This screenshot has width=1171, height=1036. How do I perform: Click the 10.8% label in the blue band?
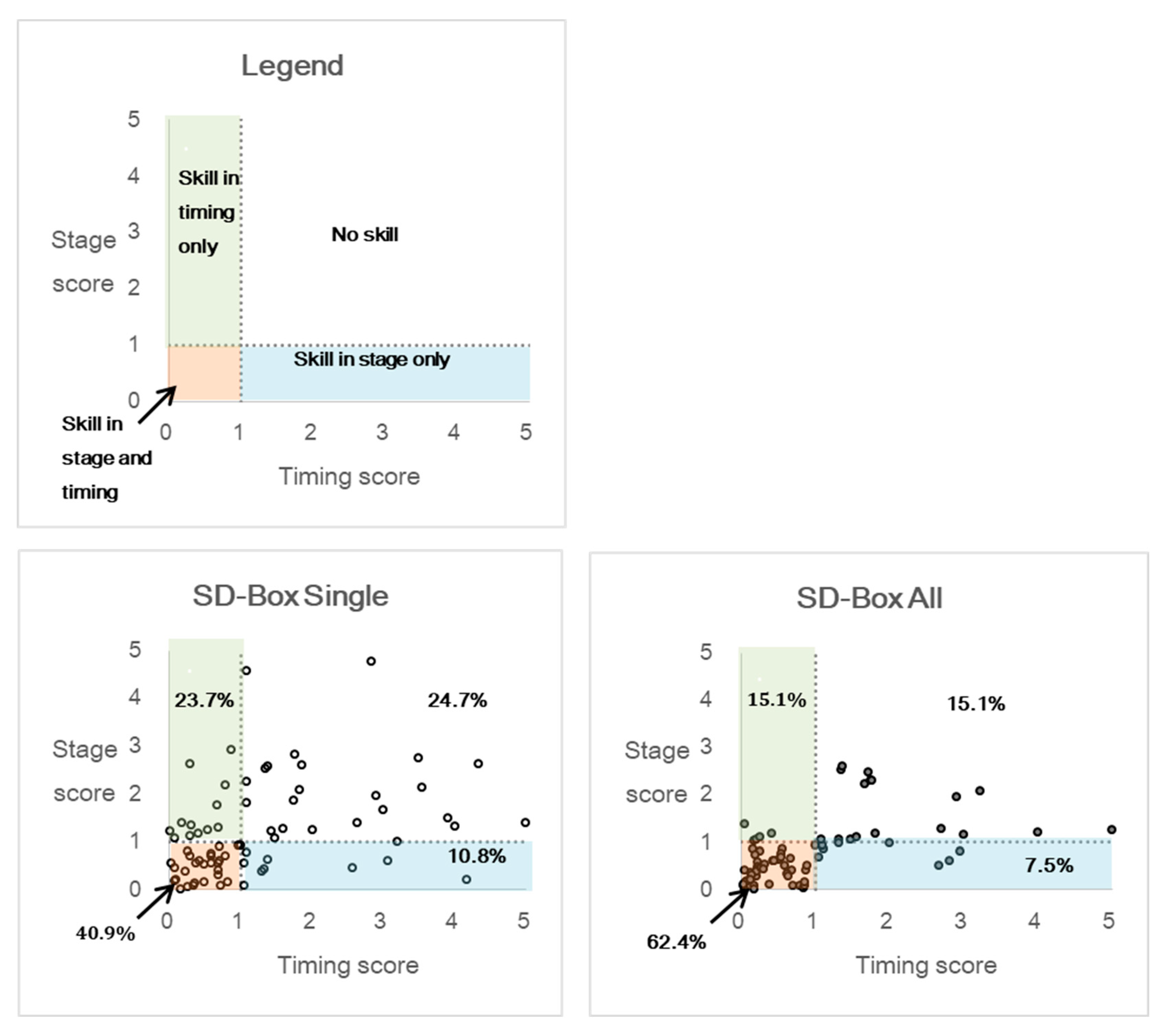click(477, 856)
